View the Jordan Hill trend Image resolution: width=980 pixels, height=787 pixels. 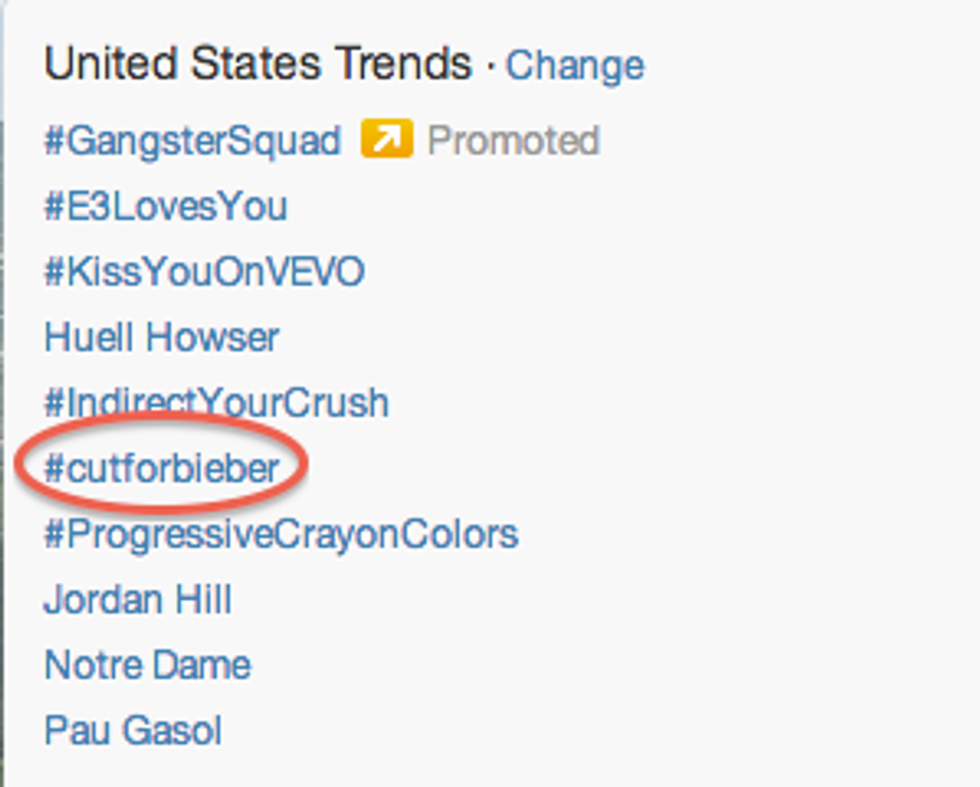[138, 600]
